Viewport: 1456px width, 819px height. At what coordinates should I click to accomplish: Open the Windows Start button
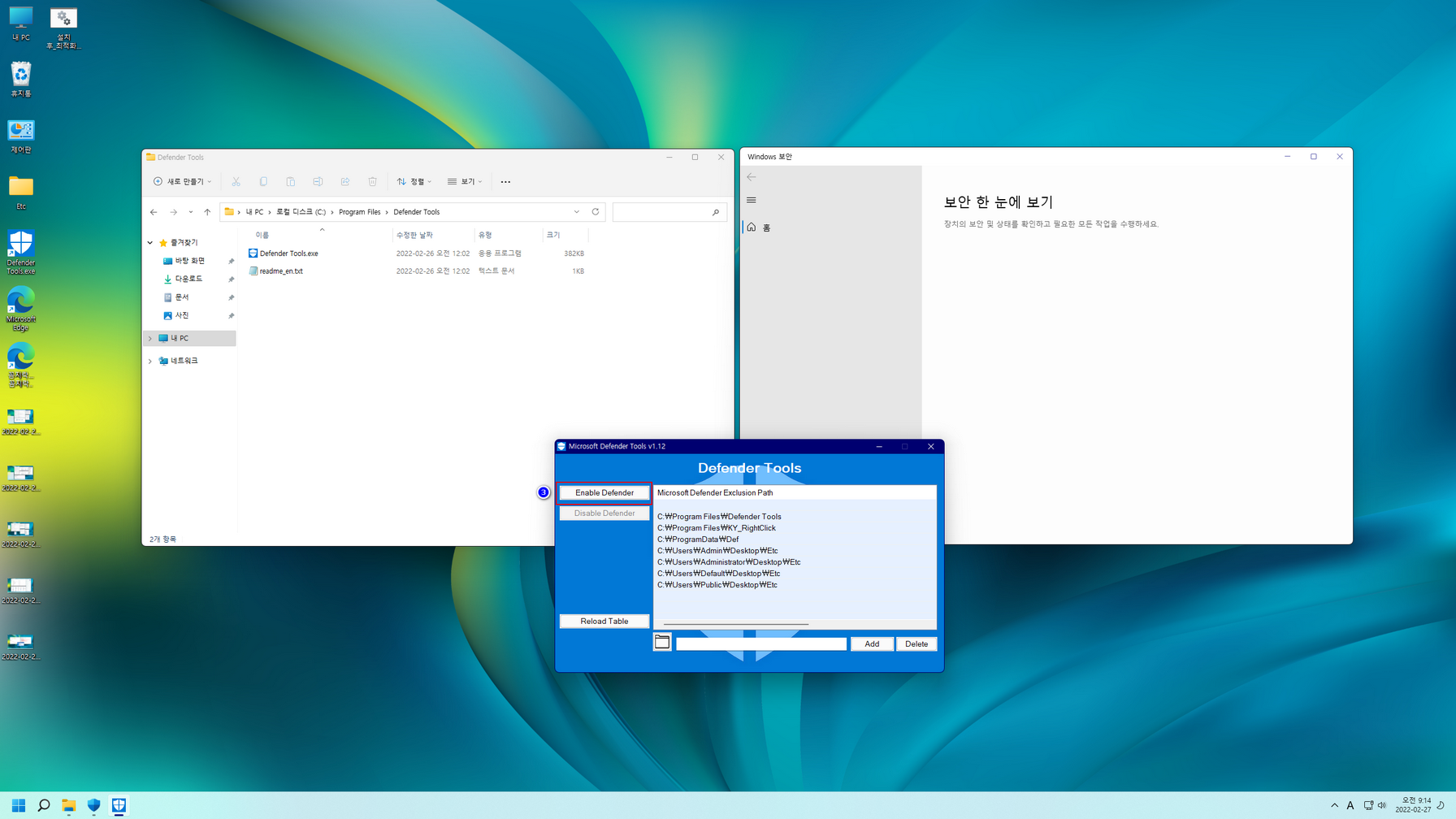pyautogui.click(x=18, y=805)
